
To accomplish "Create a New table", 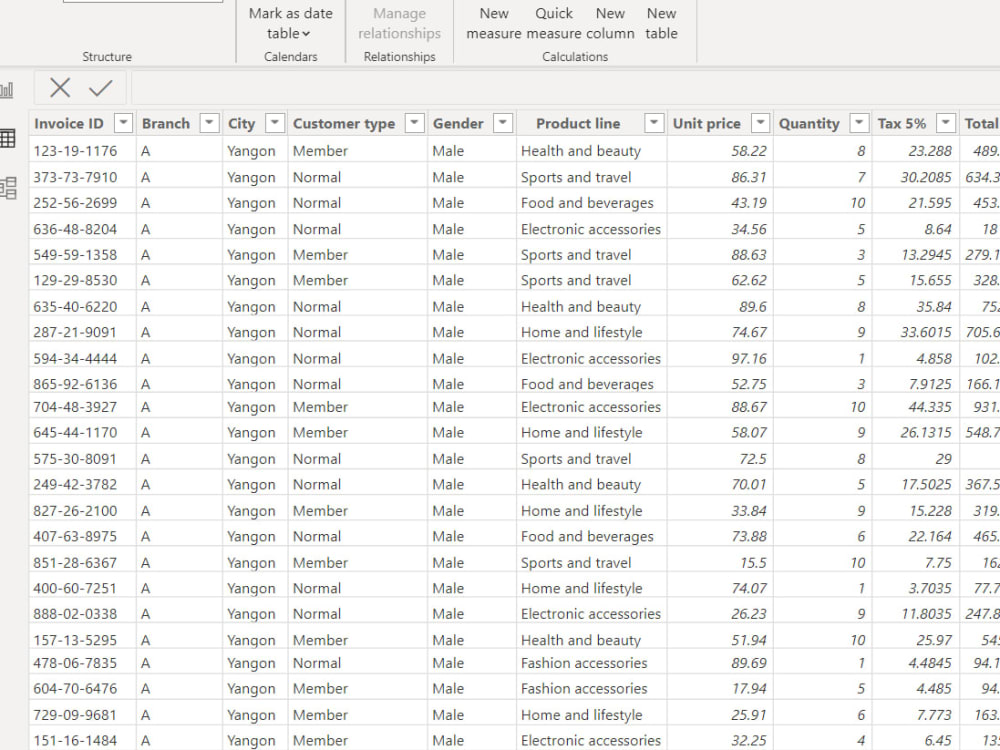I will point(661,22).
